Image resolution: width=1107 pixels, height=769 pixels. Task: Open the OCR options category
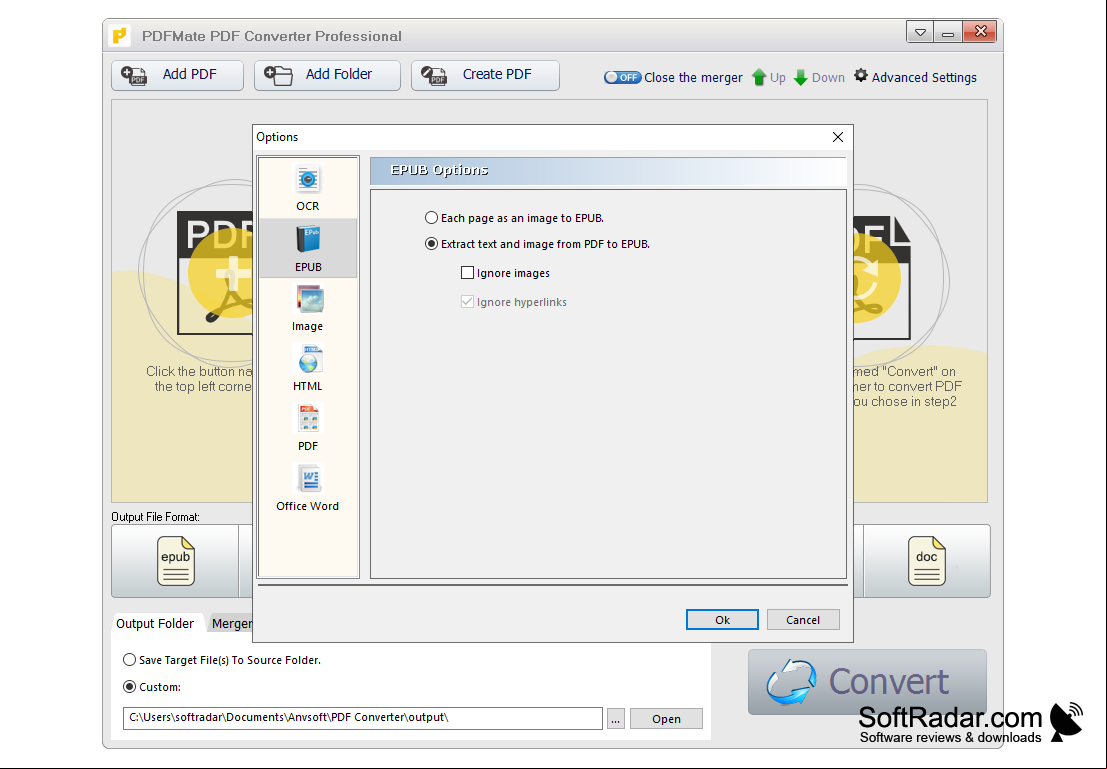(x=308, y=189)
